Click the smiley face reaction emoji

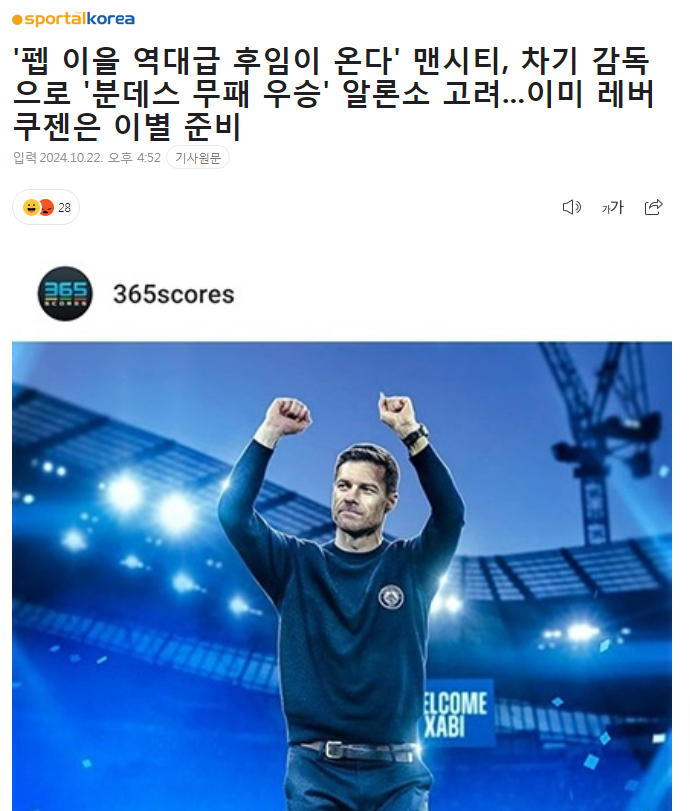click(31, 207)
